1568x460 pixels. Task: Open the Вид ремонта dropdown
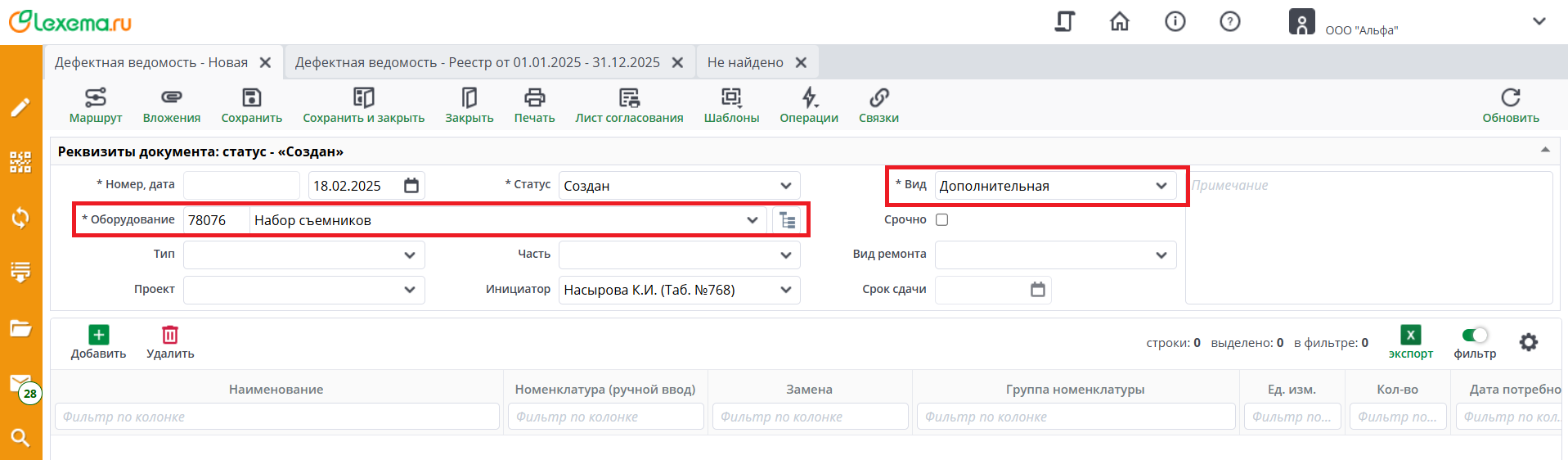[1161, 255]
